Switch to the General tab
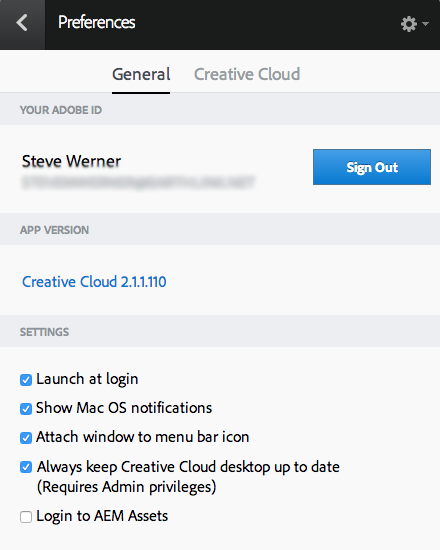Screen dimensions: 440x550 point(141,74)
